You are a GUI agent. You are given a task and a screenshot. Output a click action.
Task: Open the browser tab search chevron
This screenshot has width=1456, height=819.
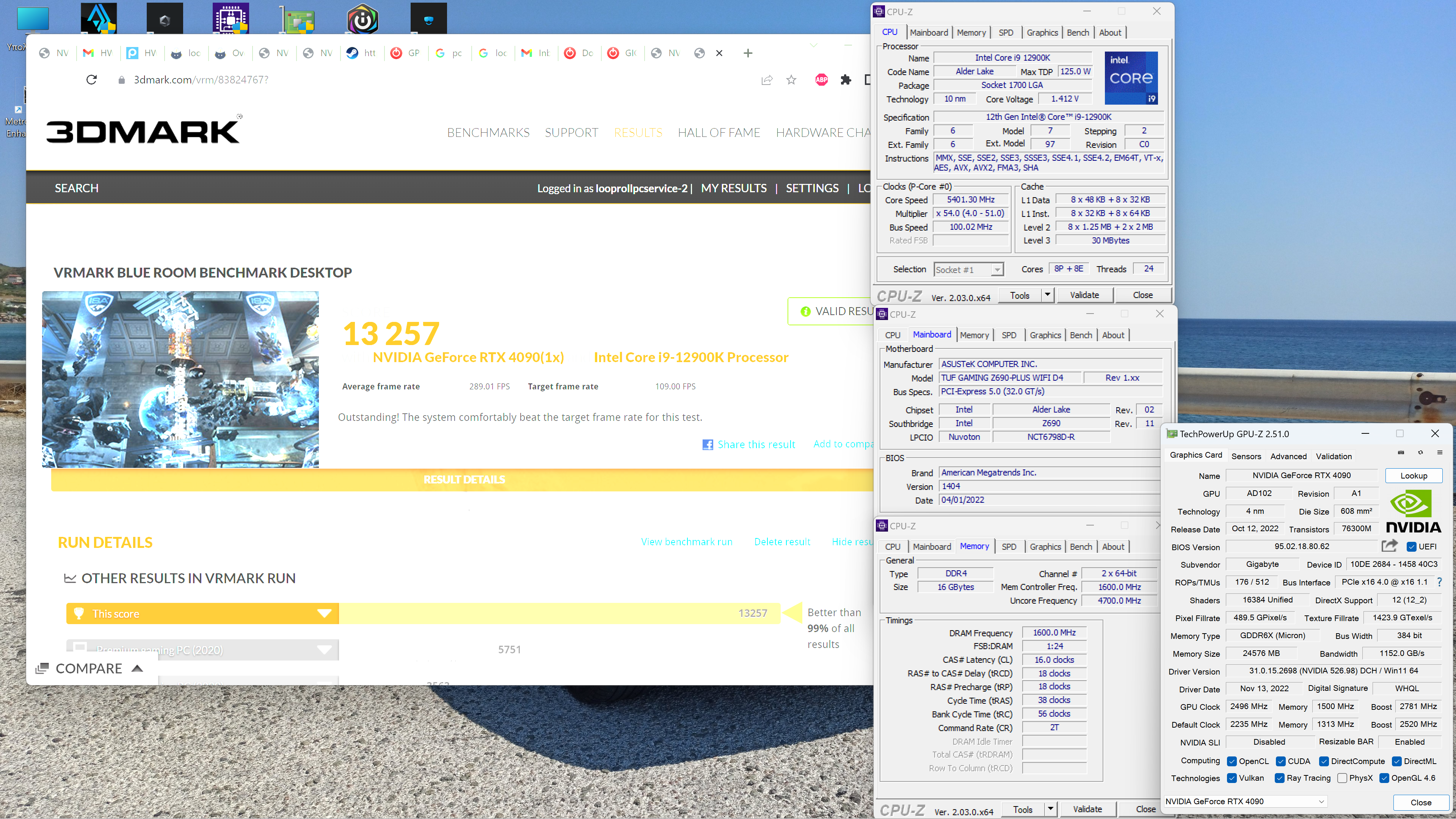pyautogui.click(x=813, y=45)
